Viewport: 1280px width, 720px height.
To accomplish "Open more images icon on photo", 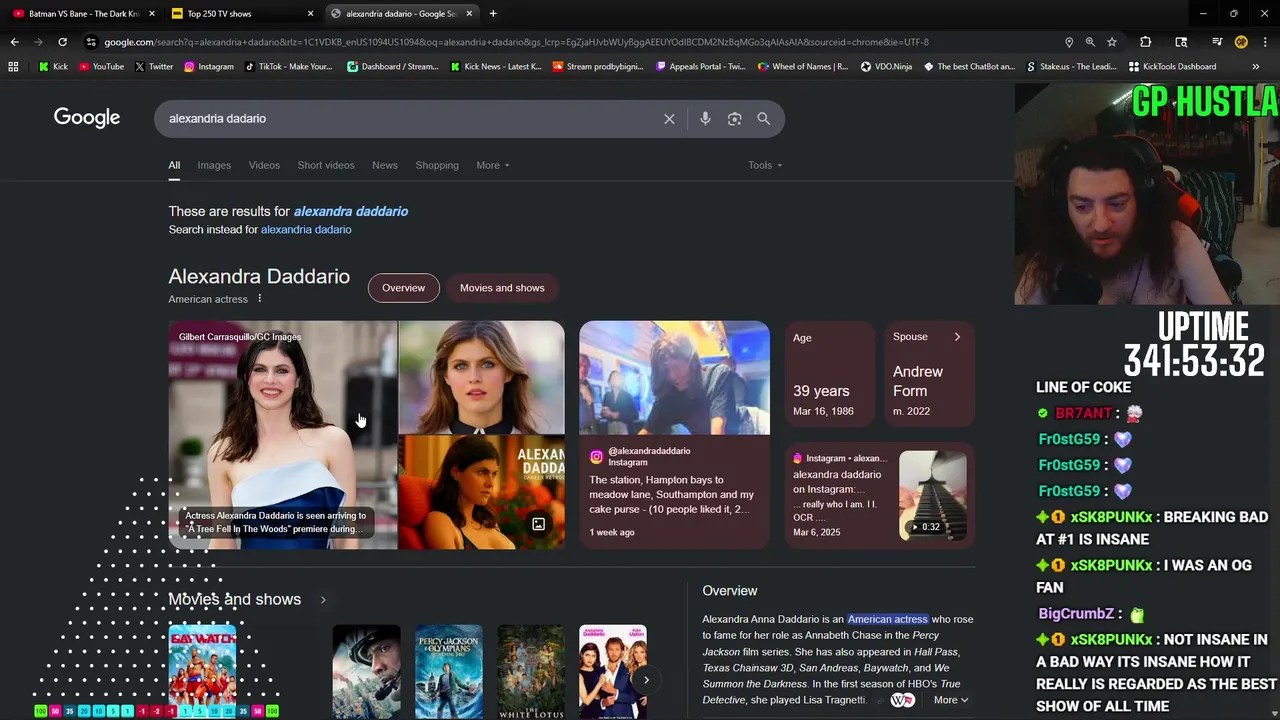I will click(x=538, y=524).
